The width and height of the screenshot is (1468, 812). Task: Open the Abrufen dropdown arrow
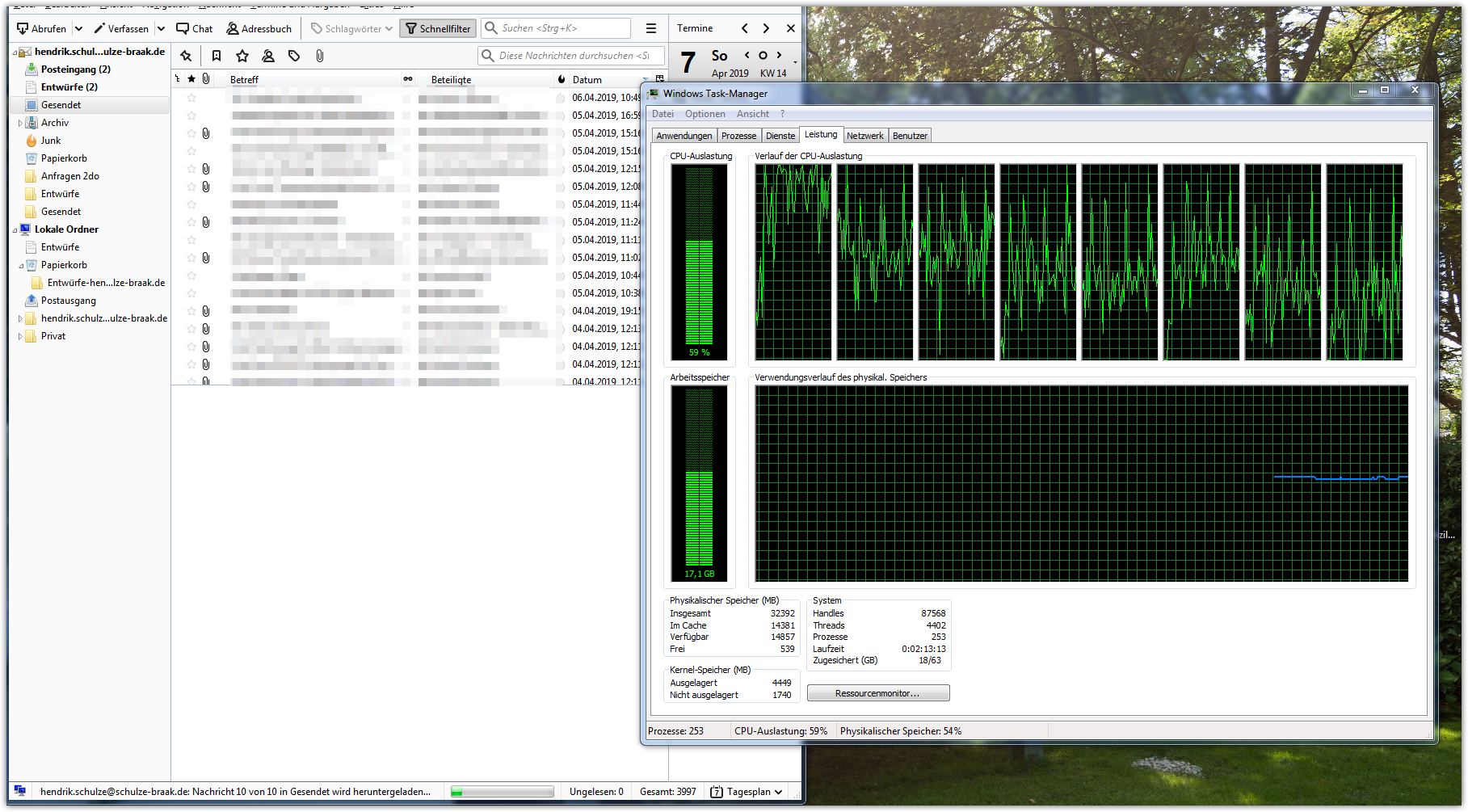pos(78,28)
